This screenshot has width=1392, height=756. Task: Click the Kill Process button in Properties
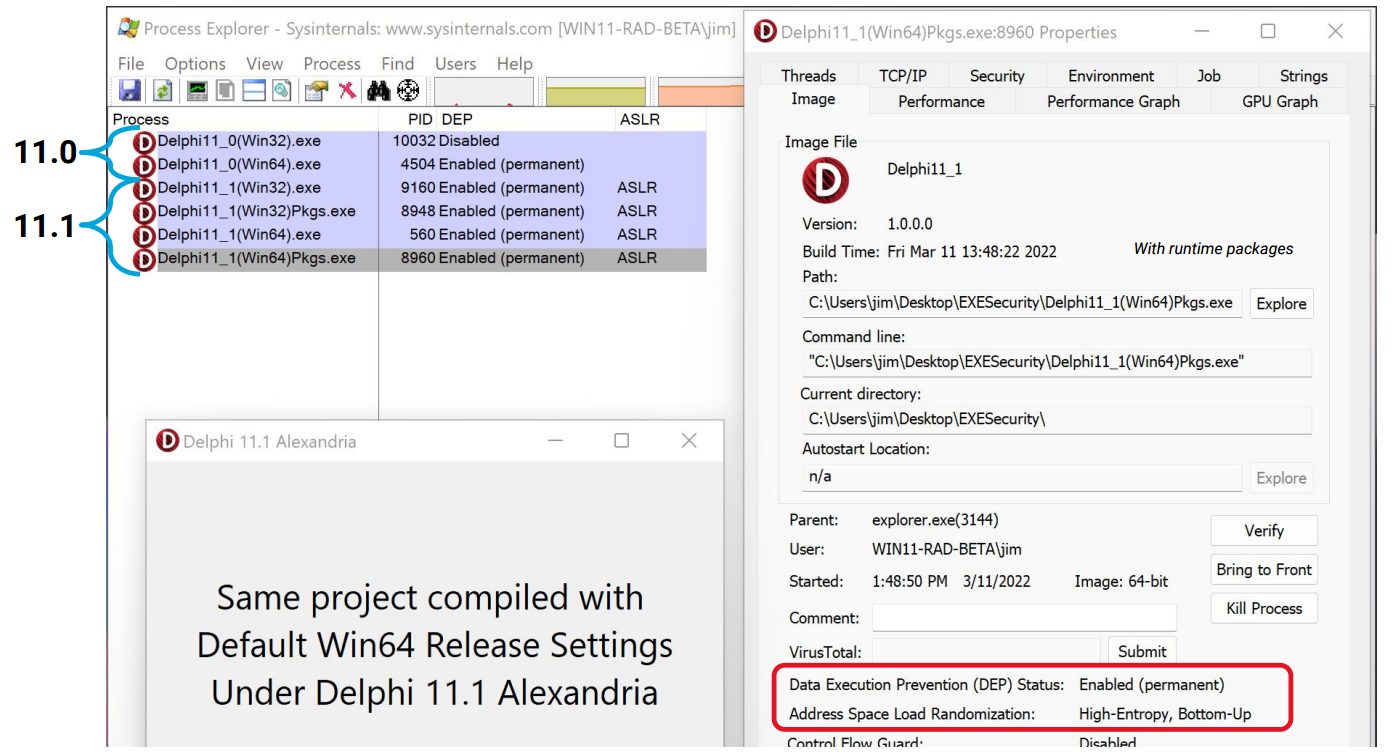coord(1264,608)
